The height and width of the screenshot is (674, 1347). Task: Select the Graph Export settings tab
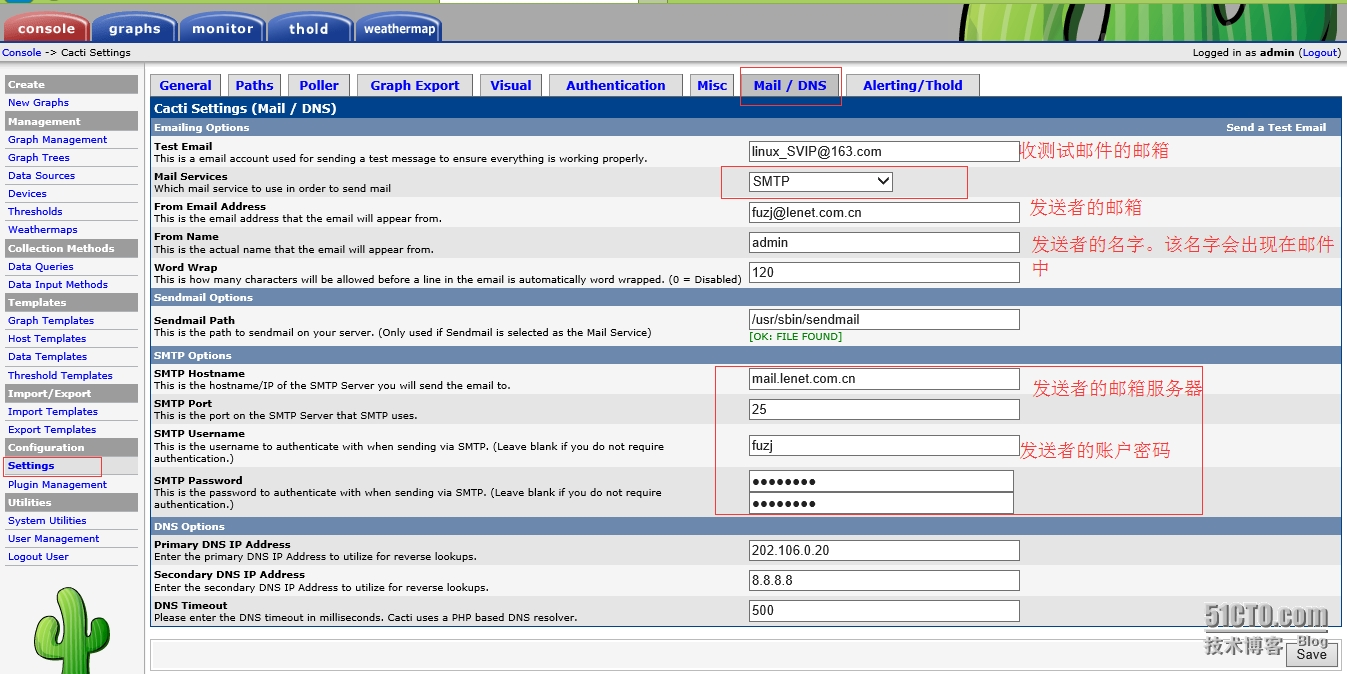(415, 85)
